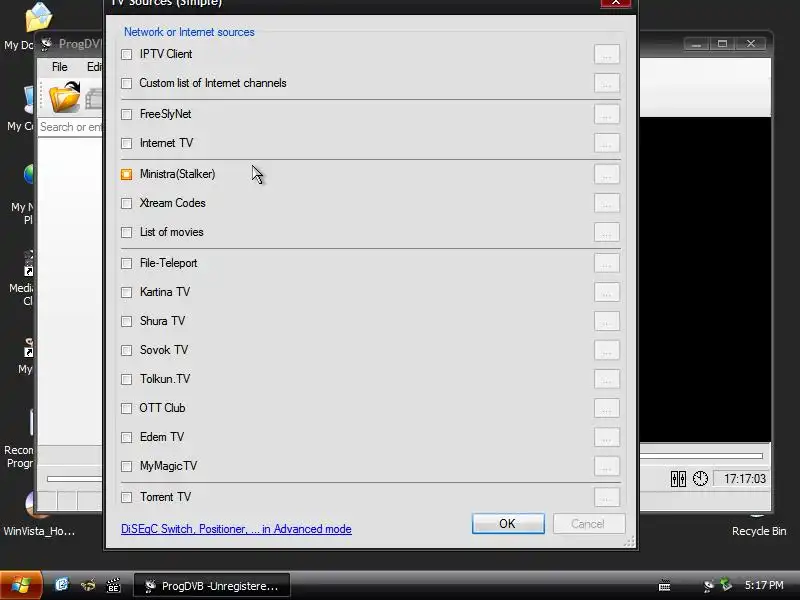The width and height of the screenshot is (800, 600).
Task: Enable the OTT Club checkbox
Action: click(127, 409)
